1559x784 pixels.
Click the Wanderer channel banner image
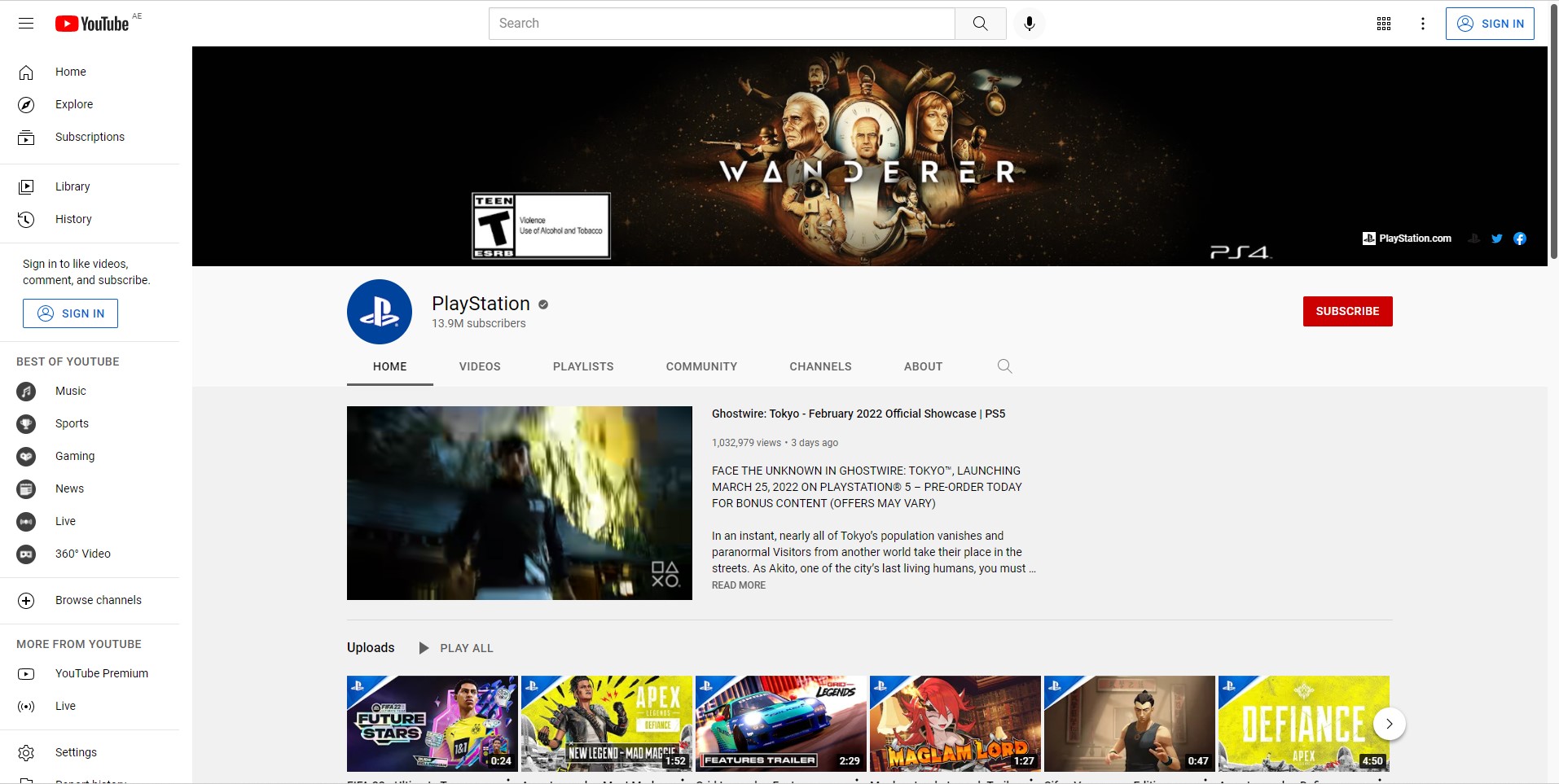[x=870, y=156]
